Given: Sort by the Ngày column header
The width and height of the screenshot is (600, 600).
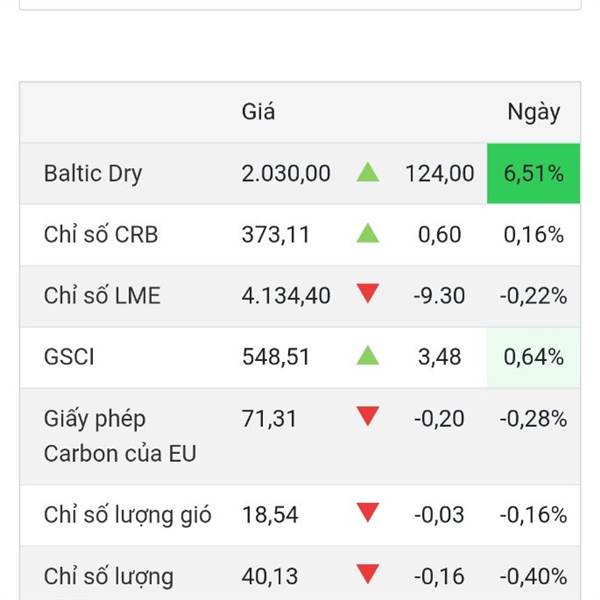Looking at the screenshot, I should [533, 112].
